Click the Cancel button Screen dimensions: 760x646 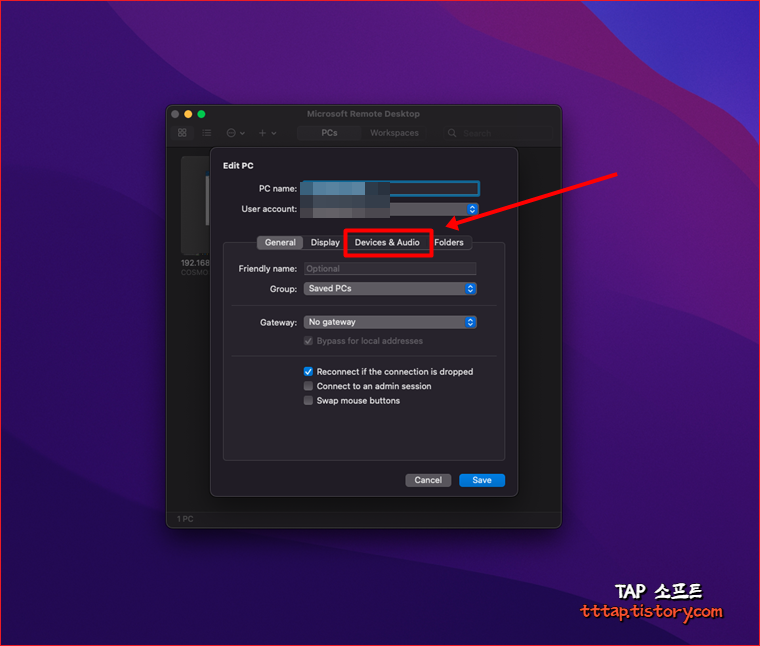coord(428,480)
